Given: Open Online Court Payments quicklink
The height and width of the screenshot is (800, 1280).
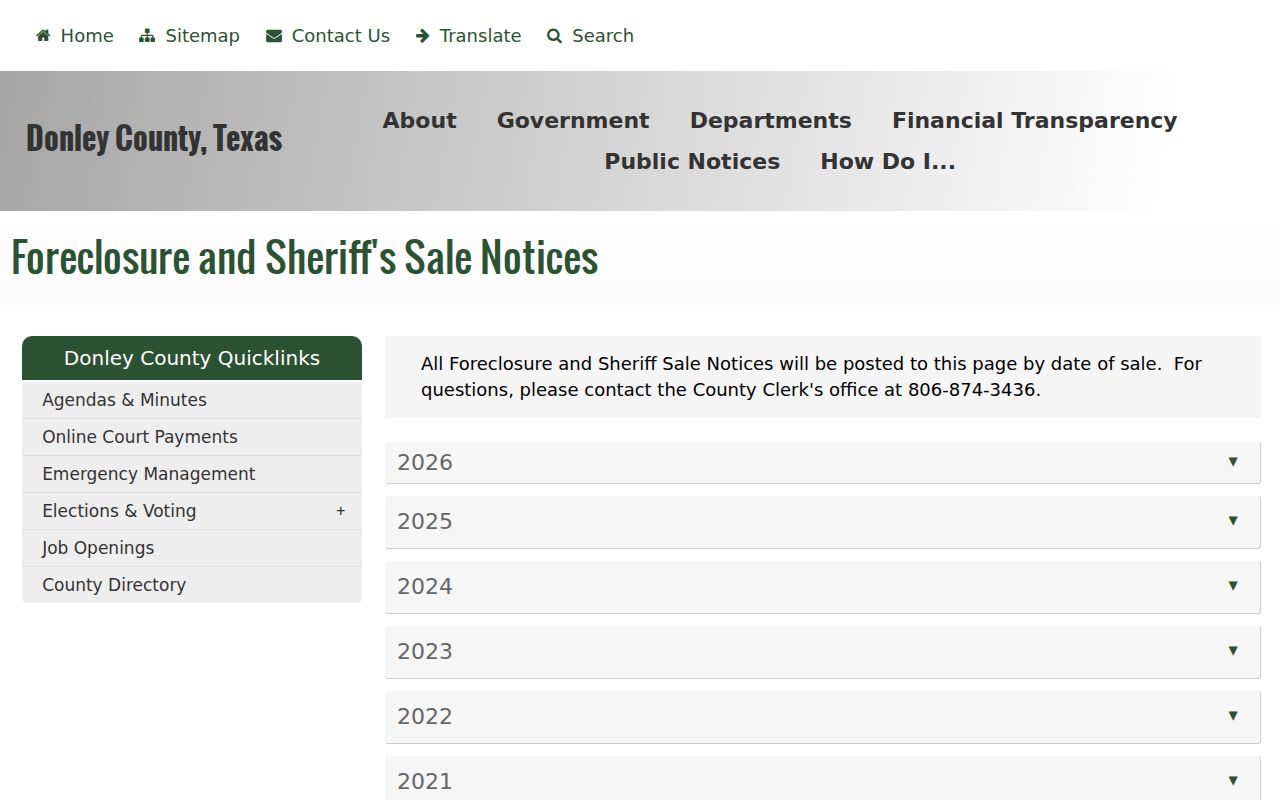Looking at the screenshot, I should tap(192, 437).
